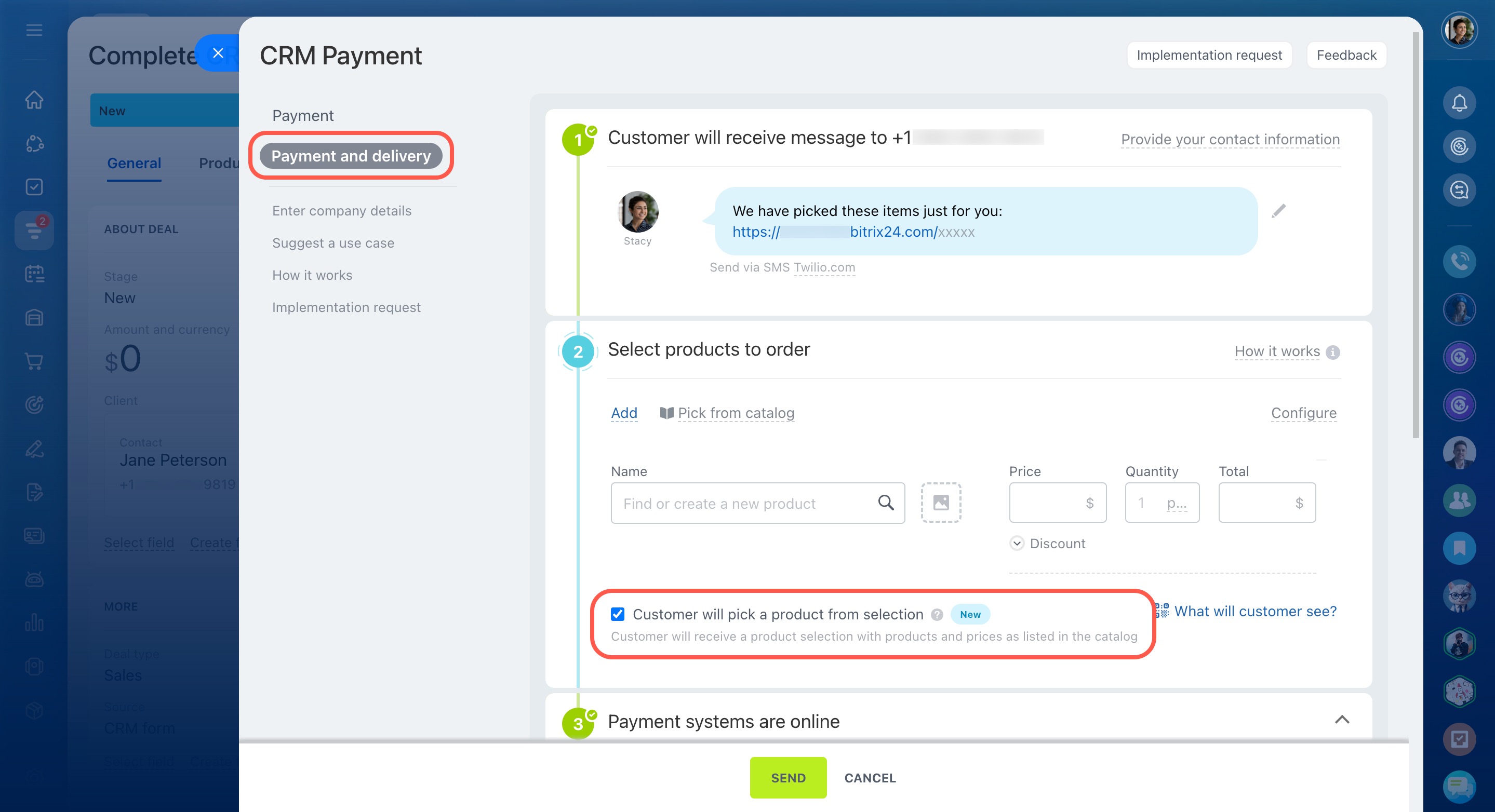The height and width of the screenshot is (812, 1495).
Task: Select the Payment menu item
Action: tap(303, 115)
